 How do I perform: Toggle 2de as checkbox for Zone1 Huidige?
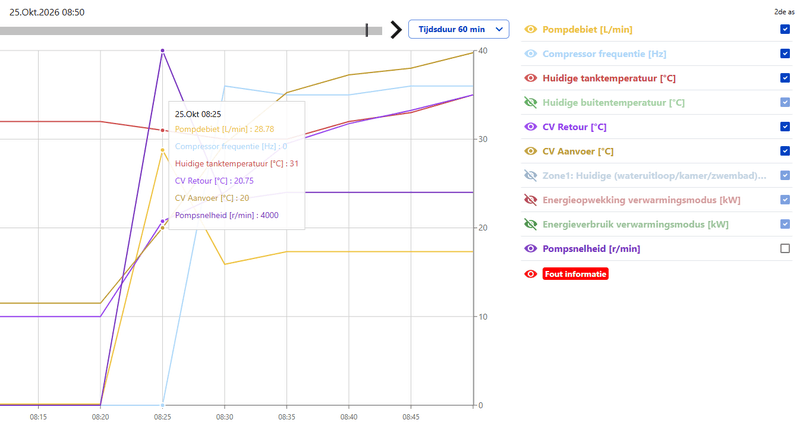[x=785, y=175]
